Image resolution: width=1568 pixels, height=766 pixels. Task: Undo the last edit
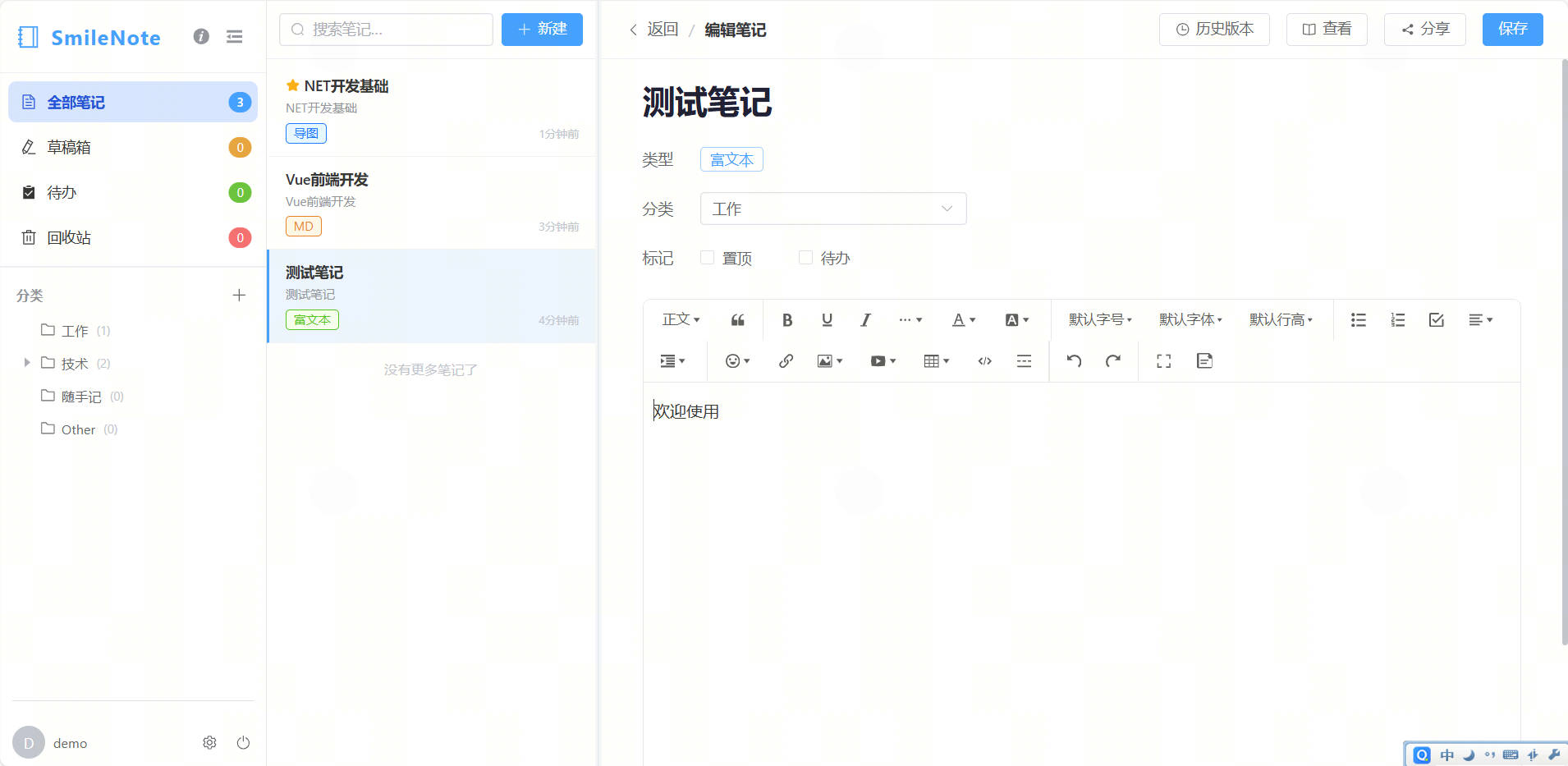[1074, 361]
